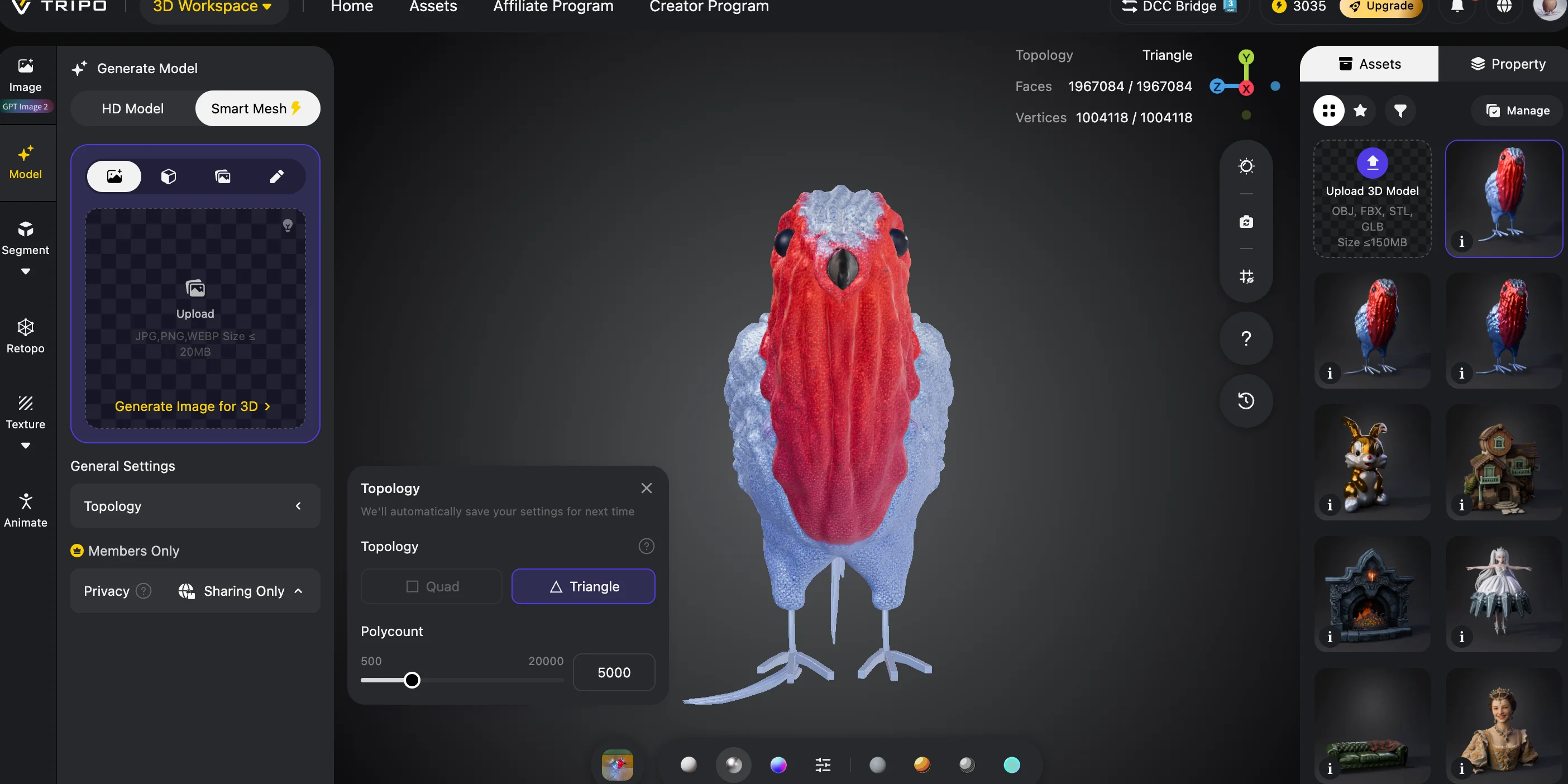Show info for the rabbit model thumbnail

pos(1330,505)
